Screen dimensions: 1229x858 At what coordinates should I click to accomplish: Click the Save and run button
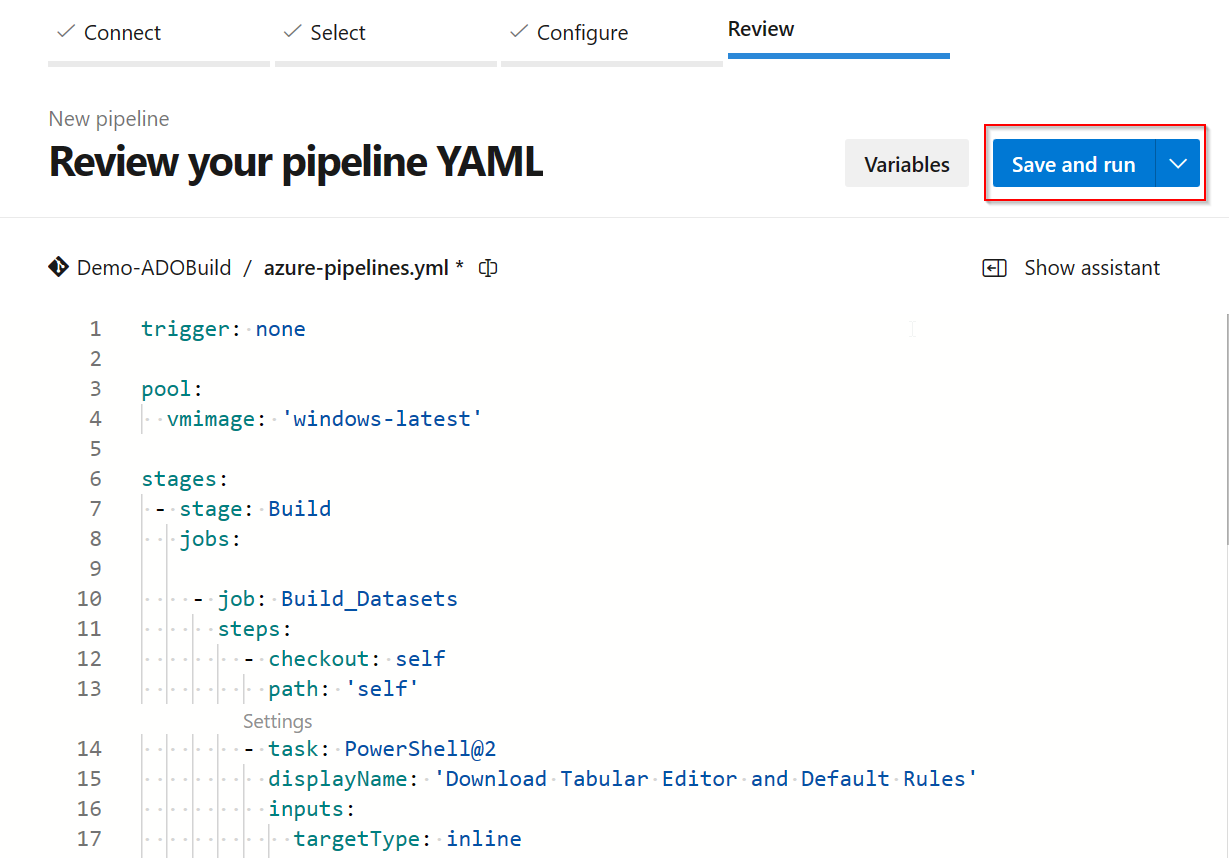1072,163
